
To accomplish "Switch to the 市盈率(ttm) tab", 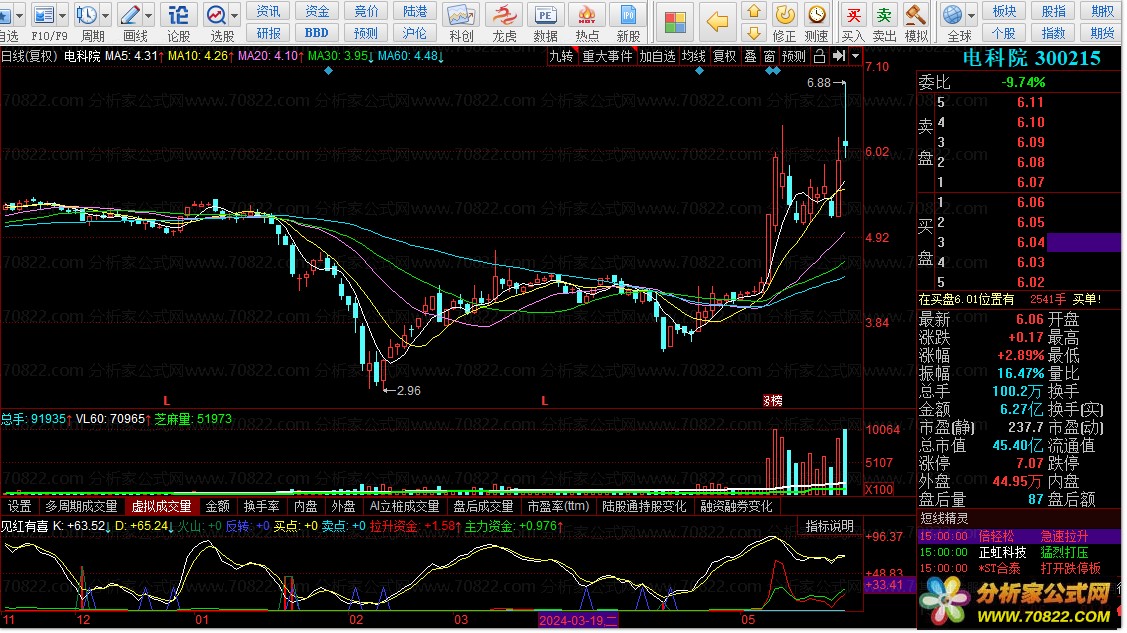I will click(558, 507).
